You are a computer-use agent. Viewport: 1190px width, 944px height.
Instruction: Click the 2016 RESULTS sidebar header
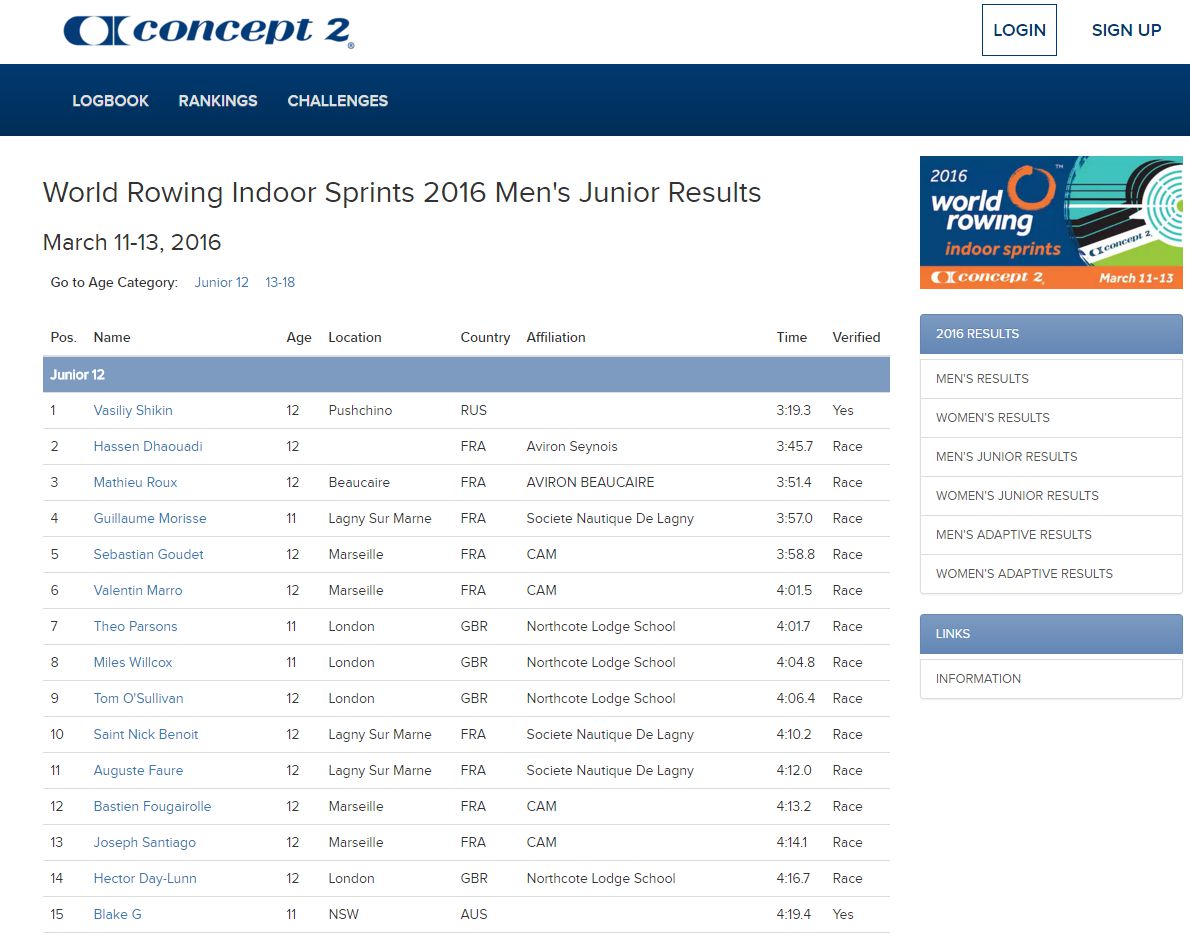[x=1050, y=334]
